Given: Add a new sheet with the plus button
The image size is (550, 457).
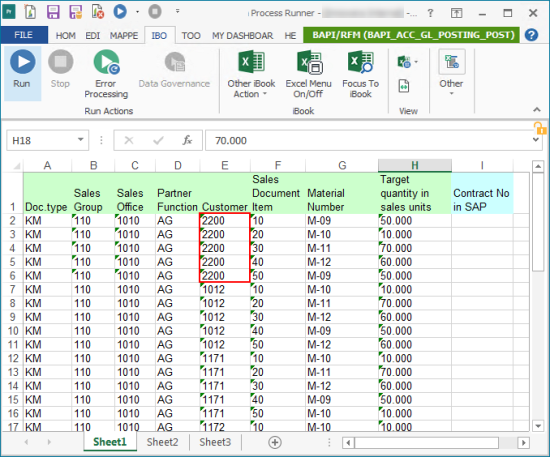Looking at the screenshot, I should pos(275,443).
